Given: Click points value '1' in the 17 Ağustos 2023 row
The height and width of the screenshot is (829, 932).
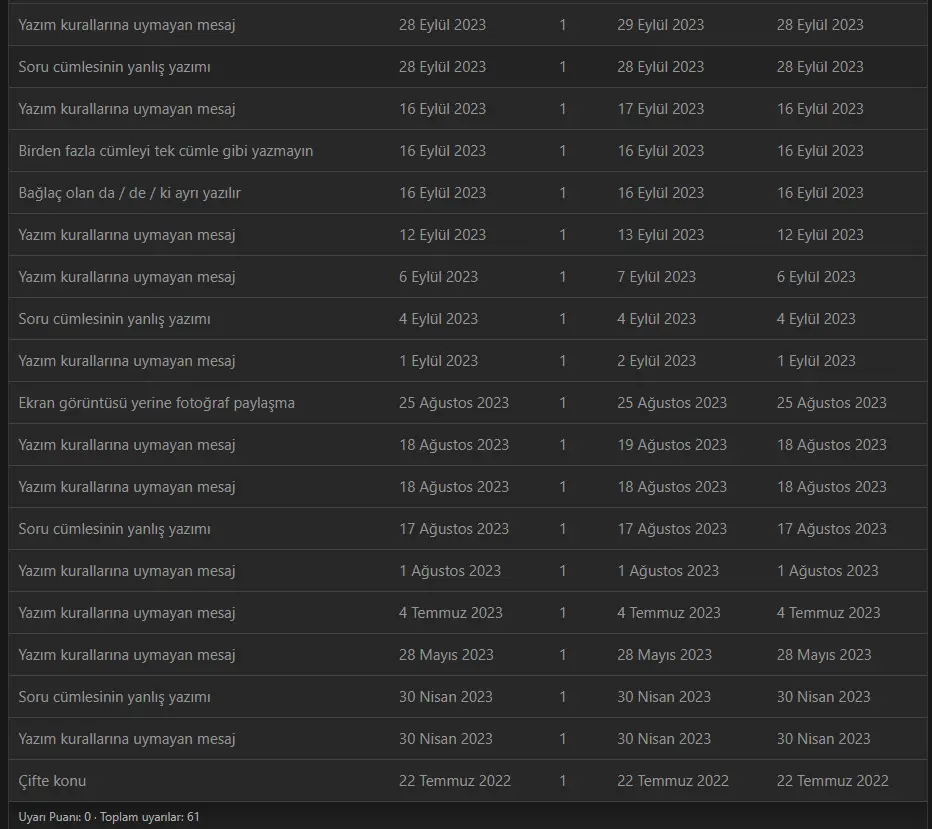Looking at the screenshot, I should pyautogui.click(x=562, y=529).
